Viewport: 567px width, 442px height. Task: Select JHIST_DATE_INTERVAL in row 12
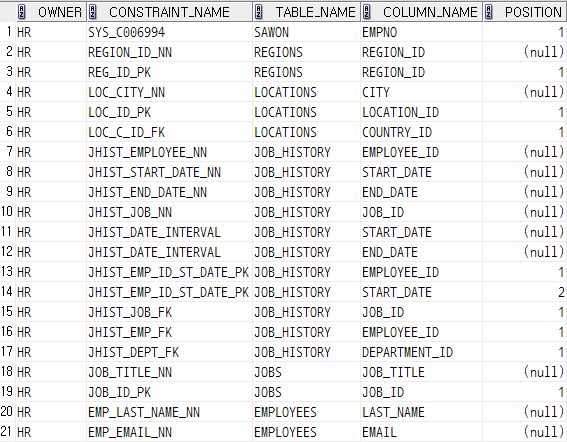(x=169, y=252)
